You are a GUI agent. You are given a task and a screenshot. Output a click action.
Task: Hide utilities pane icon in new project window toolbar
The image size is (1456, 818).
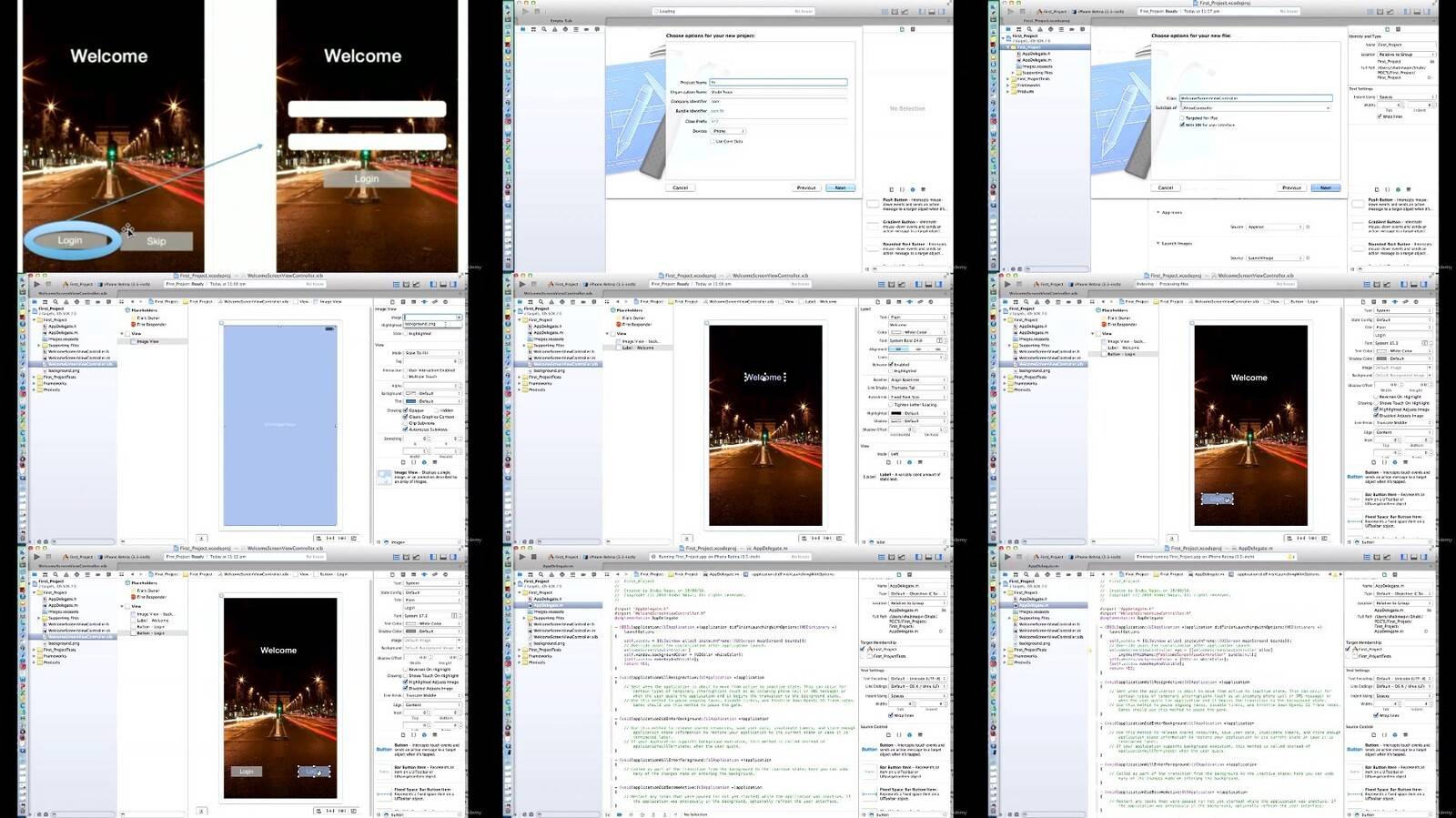(x=944, y=12)
